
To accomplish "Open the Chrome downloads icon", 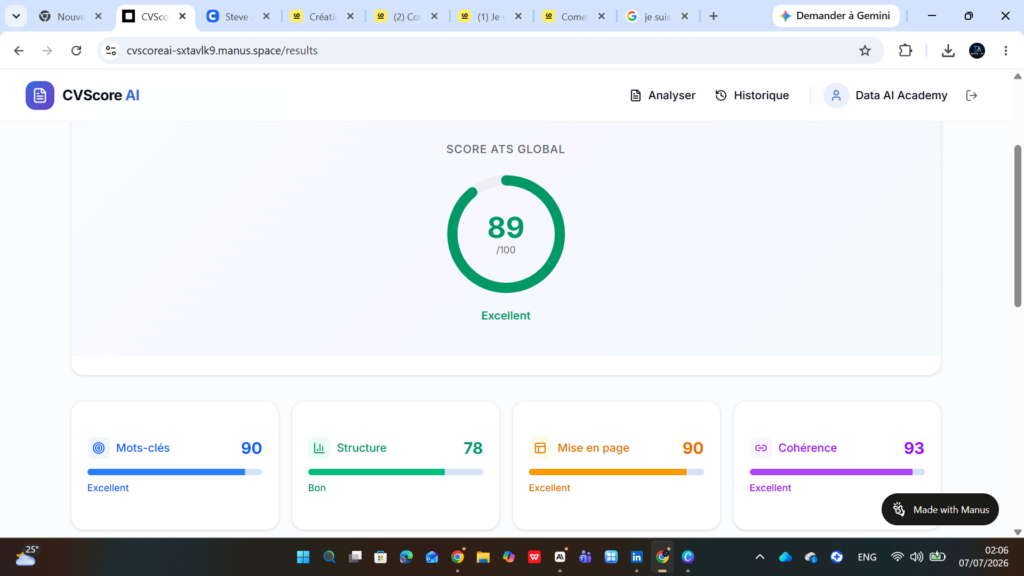I will 948,50.
